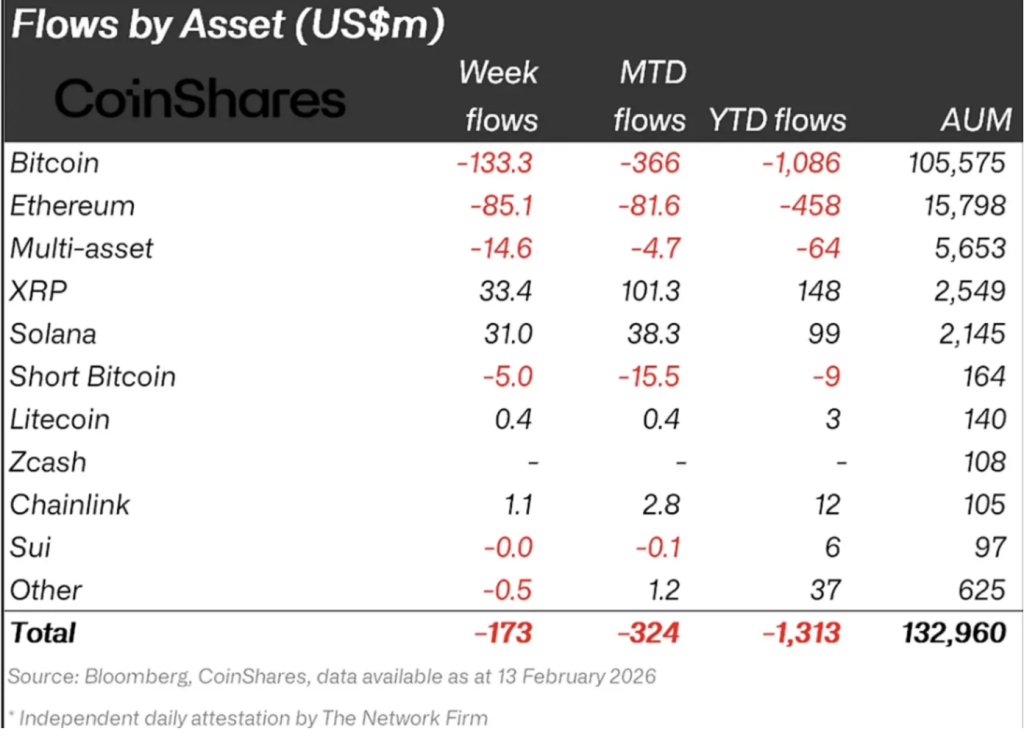Viewport: 1024px width, 737px height.
Task: Select the Multi-asset row label
Action: point(82,248)
